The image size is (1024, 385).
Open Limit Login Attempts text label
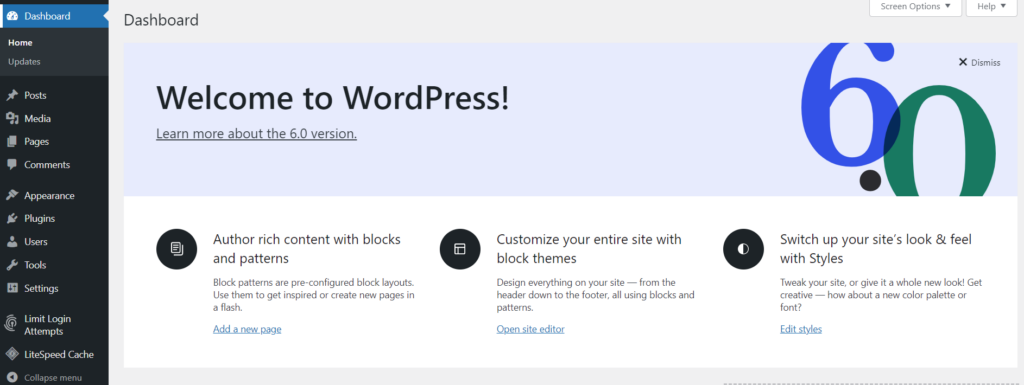[x=48, y=325]
